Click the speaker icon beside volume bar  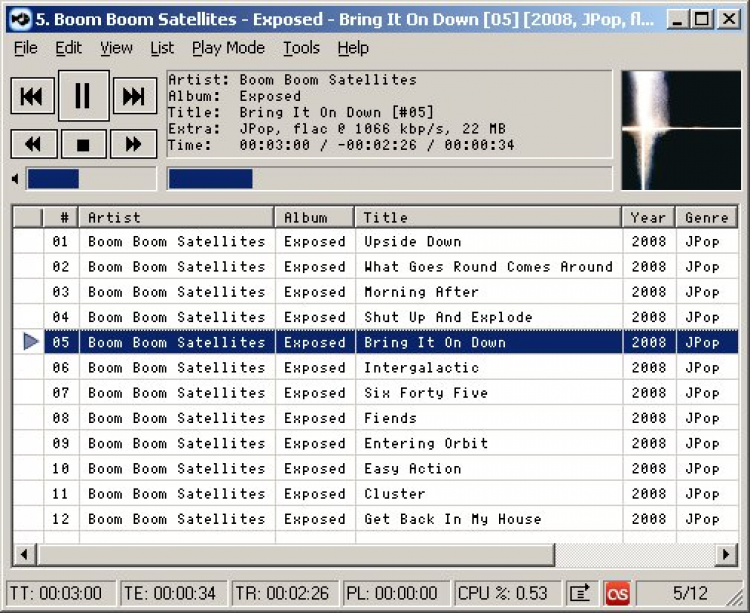coord(16,179)
